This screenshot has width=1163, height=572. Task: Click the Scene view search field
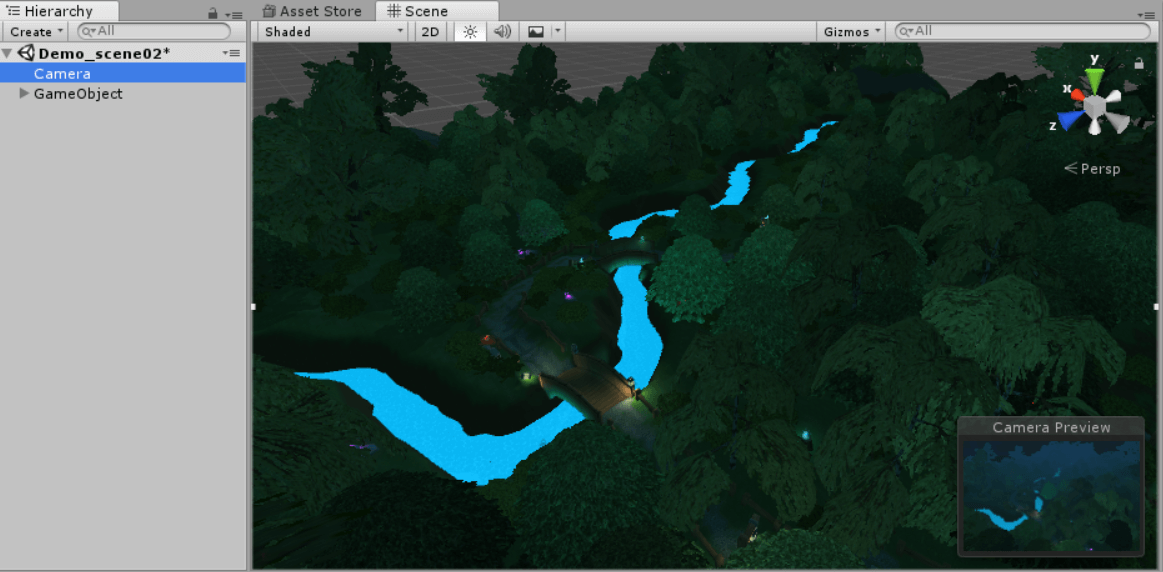click(x=1023, y=31)
